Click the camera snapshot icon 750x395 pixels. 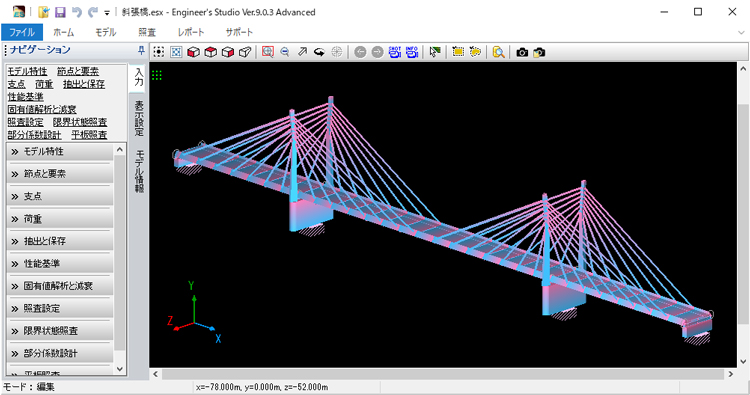[x=522, y=52]
